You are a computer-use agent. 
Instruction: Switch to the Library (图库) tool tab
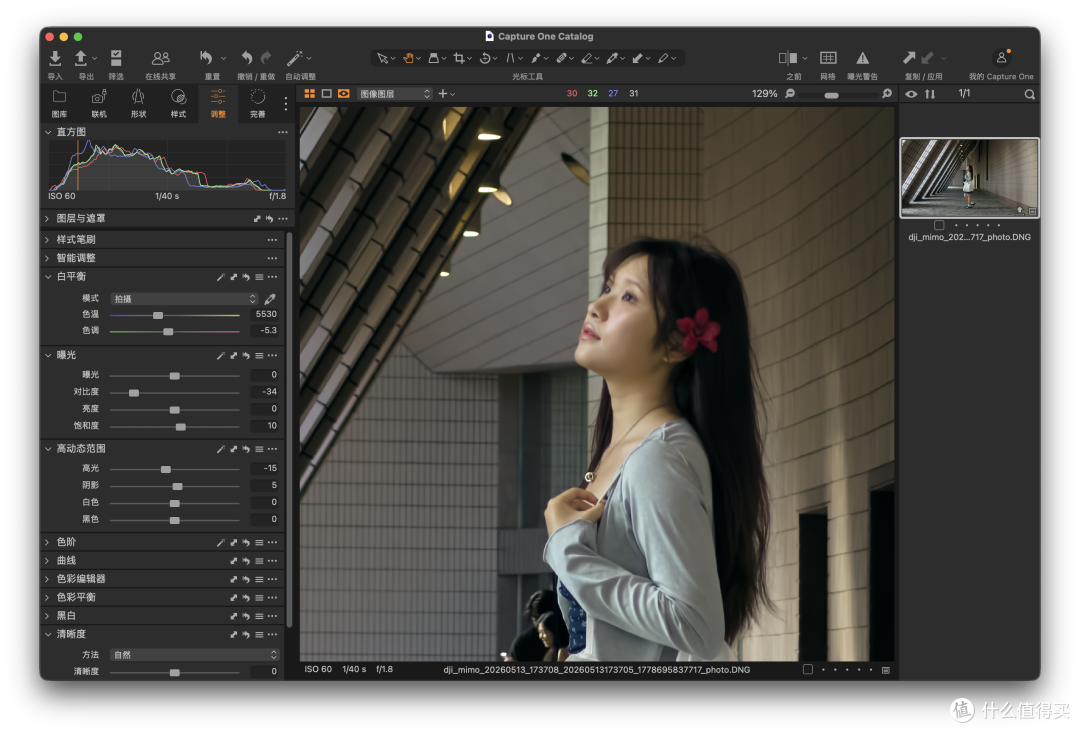(x=59, y=103)
